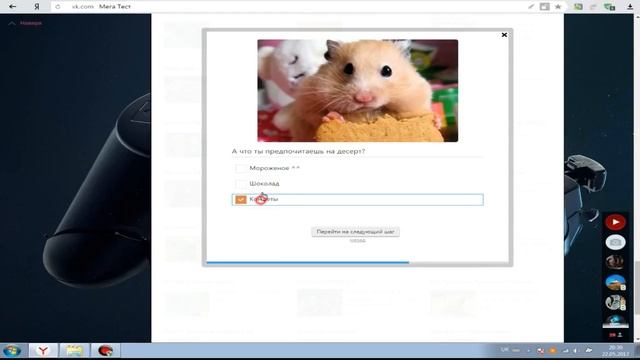Click green extension icon in browser toolbar

pos(578,7)
